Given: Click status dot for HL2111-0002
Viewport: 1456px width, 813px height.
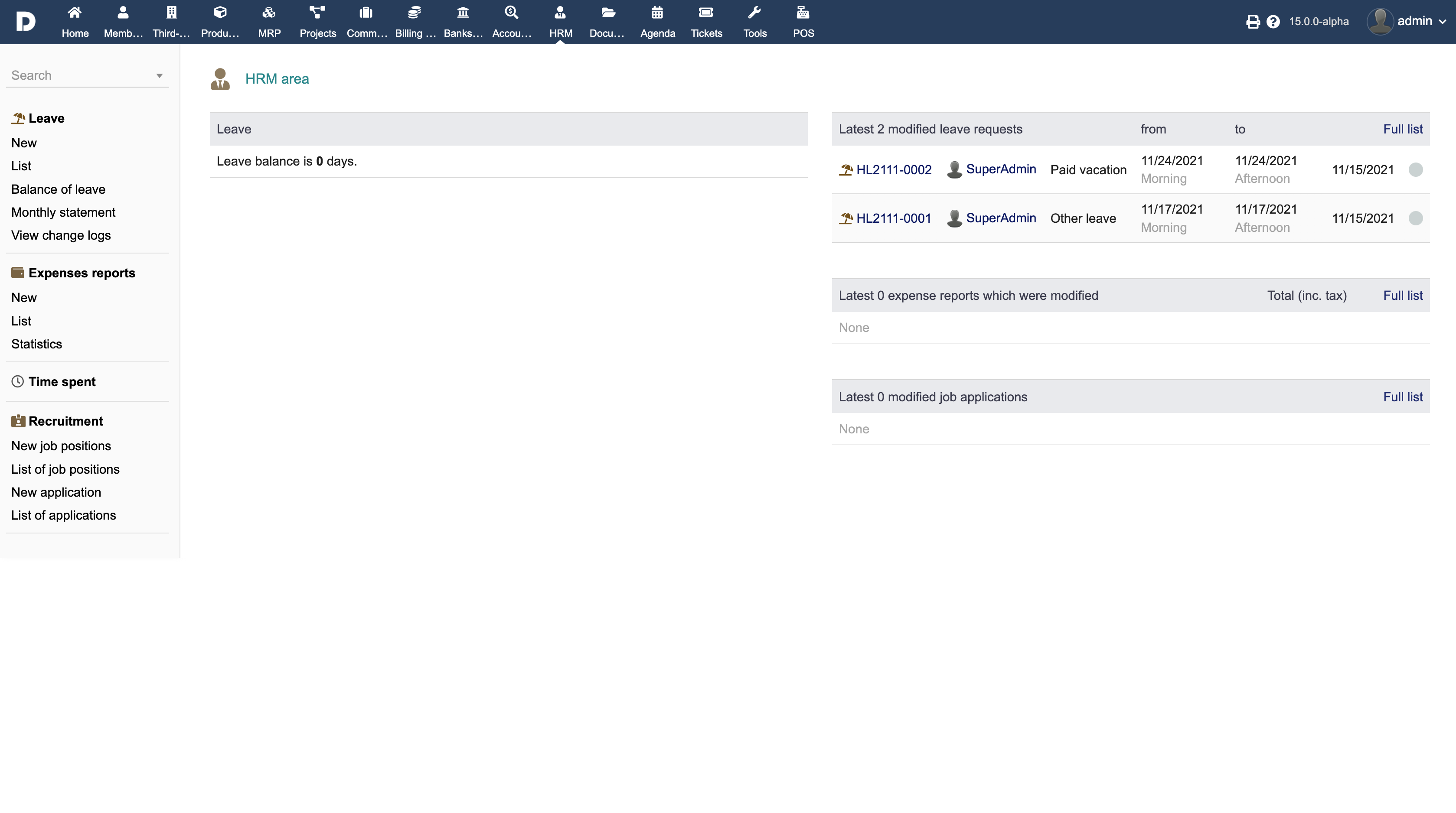Looking at the screenshot, I should pyautogui.click(x=1415, y=169).
